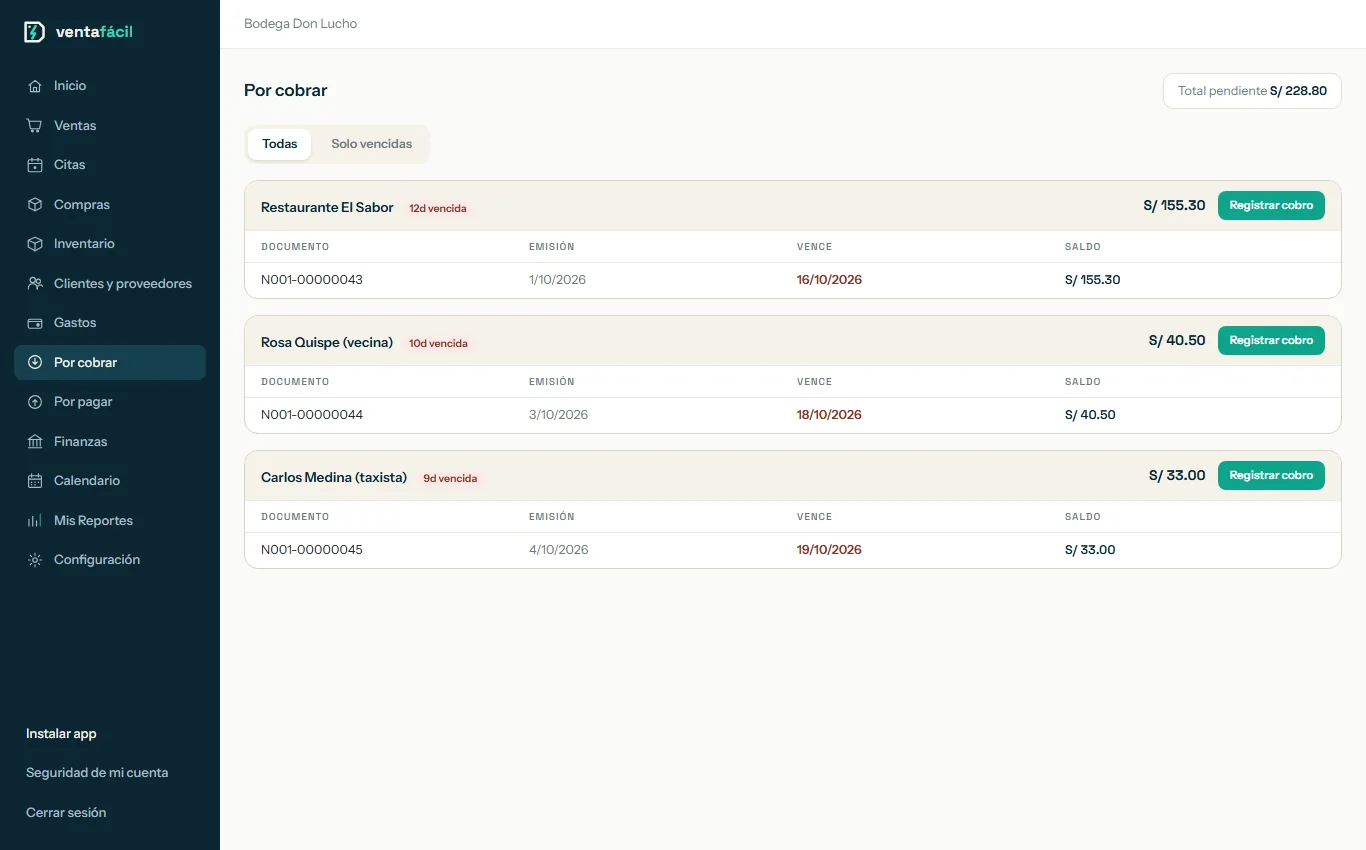Click the Restaurante El Sabor name
Screen dimensions: 1366x850
pyautogui.click(x=327, y=208)
